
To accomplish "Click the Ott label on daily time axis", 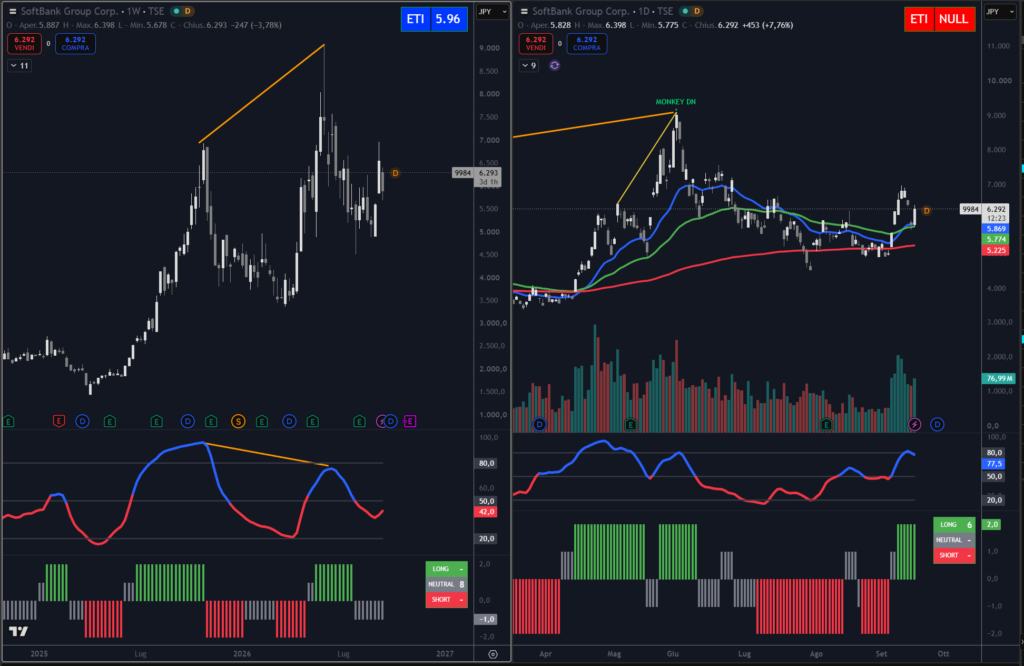I will (x=943, y=654).
